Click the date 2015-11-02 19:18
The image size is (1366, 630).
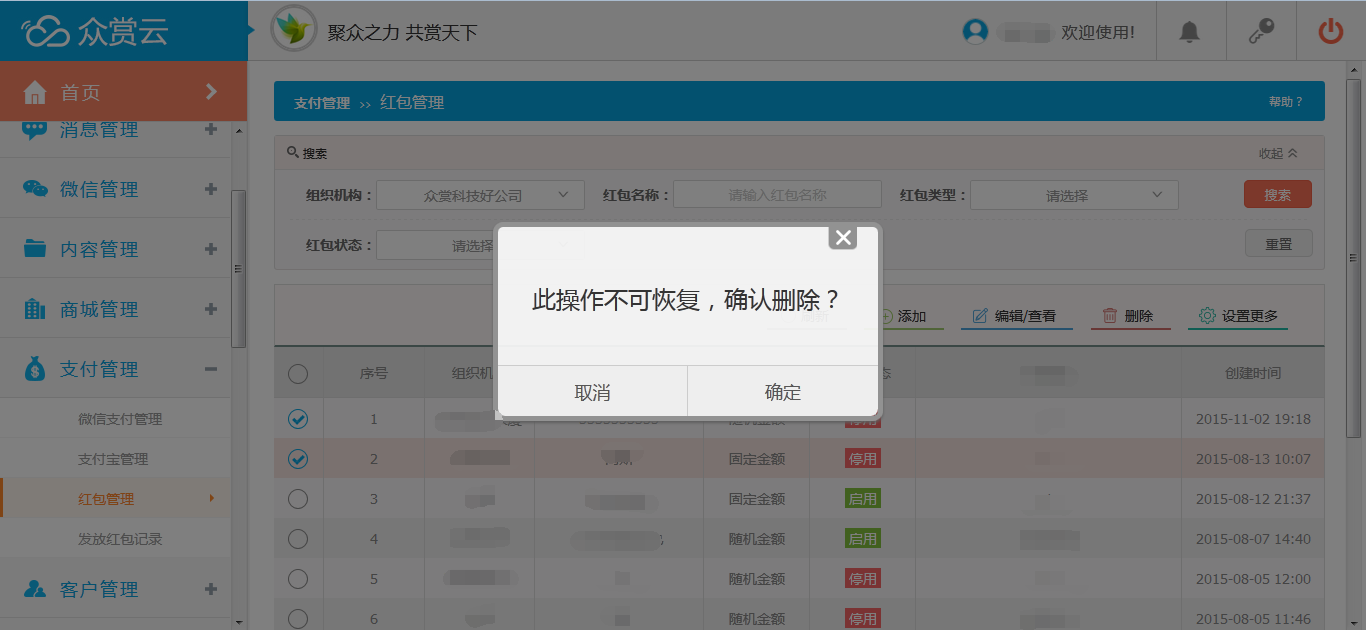coord(1253,419)
